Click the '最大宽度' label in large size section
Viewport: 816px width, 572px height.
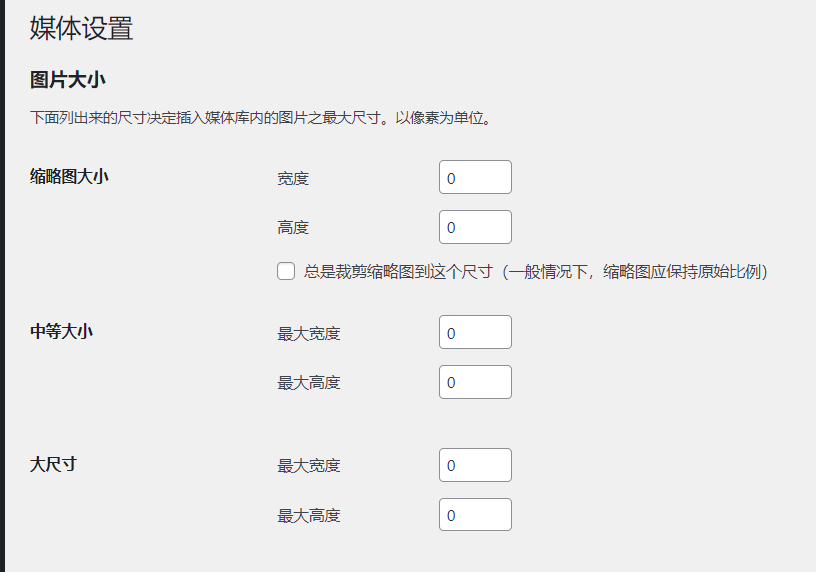coord(309,466)
